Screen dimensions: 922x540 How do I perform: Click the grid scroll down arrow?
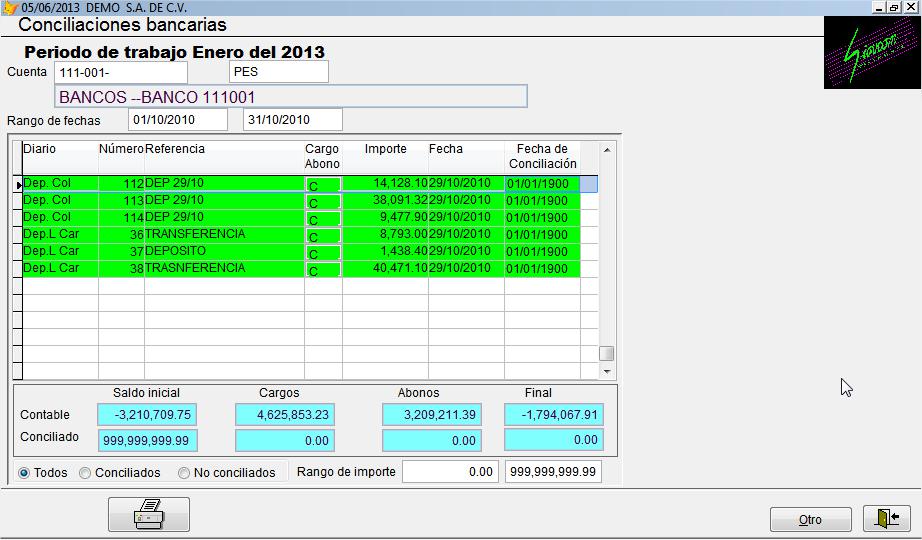pos(607,372)
